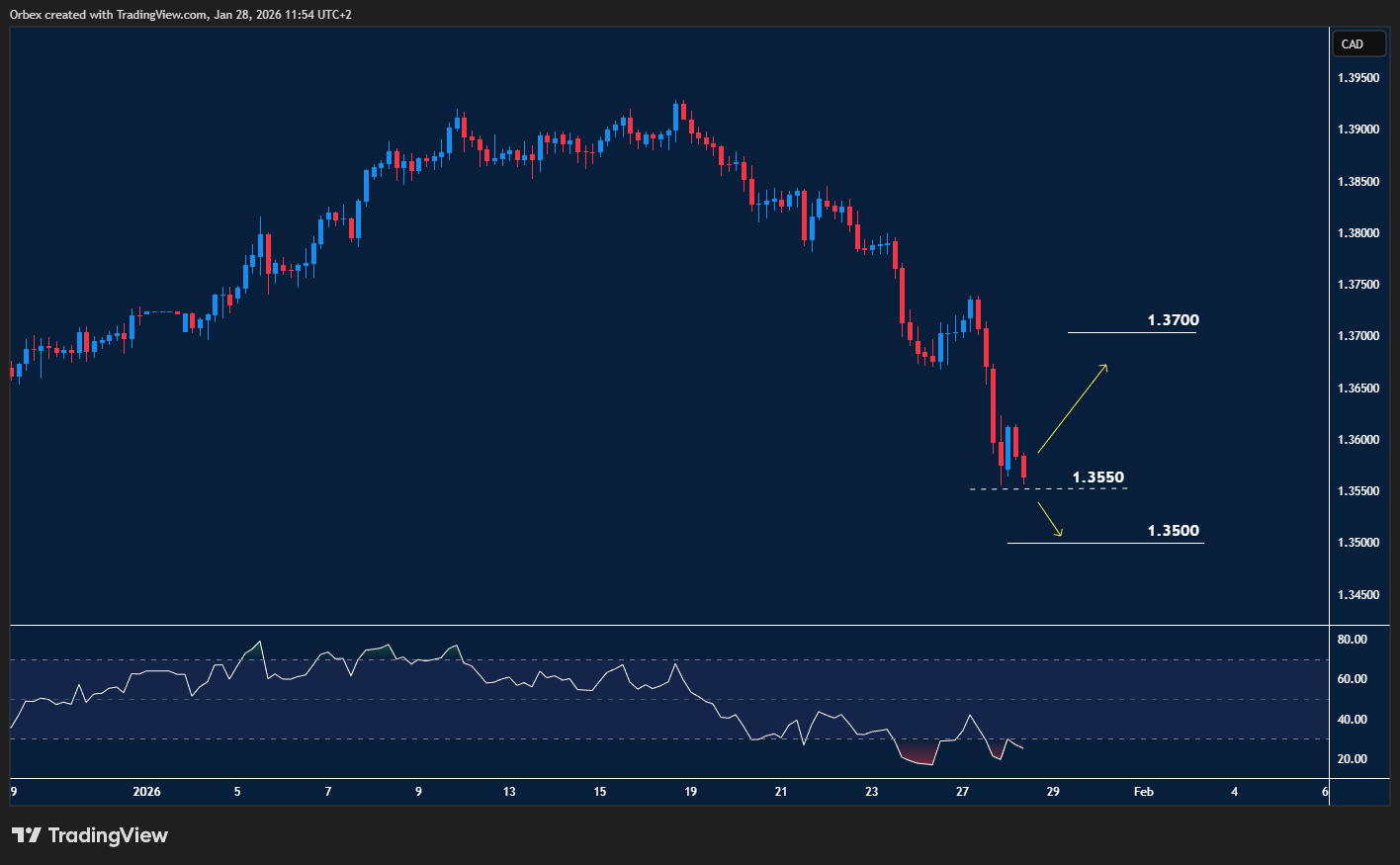Viewport: 1400px width, 865px height.
Task: Click the 1.3550 support annotation label
Action: click(x=1098, y=477)
